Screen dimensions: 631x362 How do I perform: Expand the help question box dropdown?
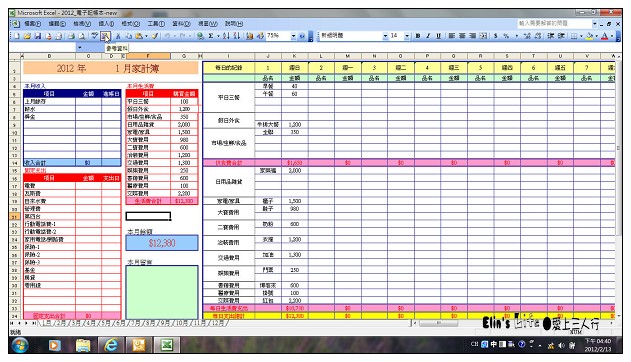[594, 24]
